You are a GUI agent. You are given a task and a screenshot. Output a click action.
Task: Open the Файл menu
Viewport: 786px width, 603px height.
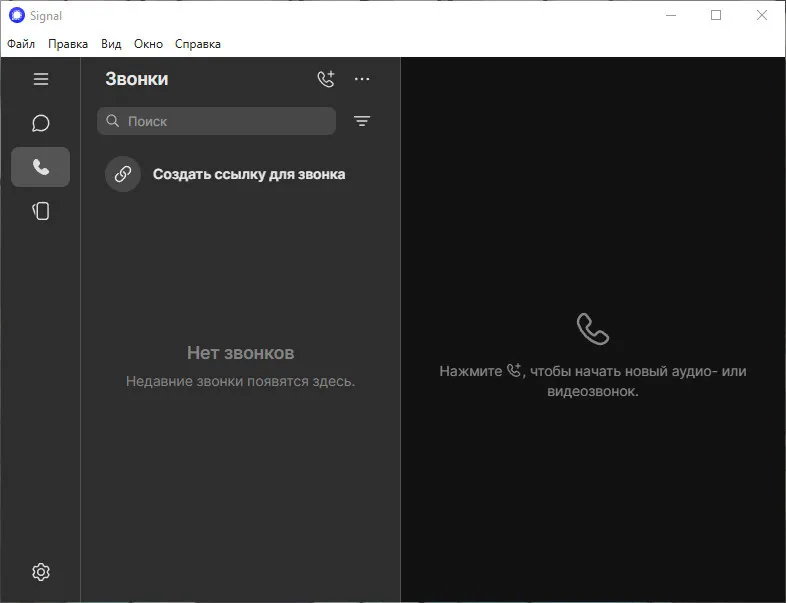[x=21, y=44]
